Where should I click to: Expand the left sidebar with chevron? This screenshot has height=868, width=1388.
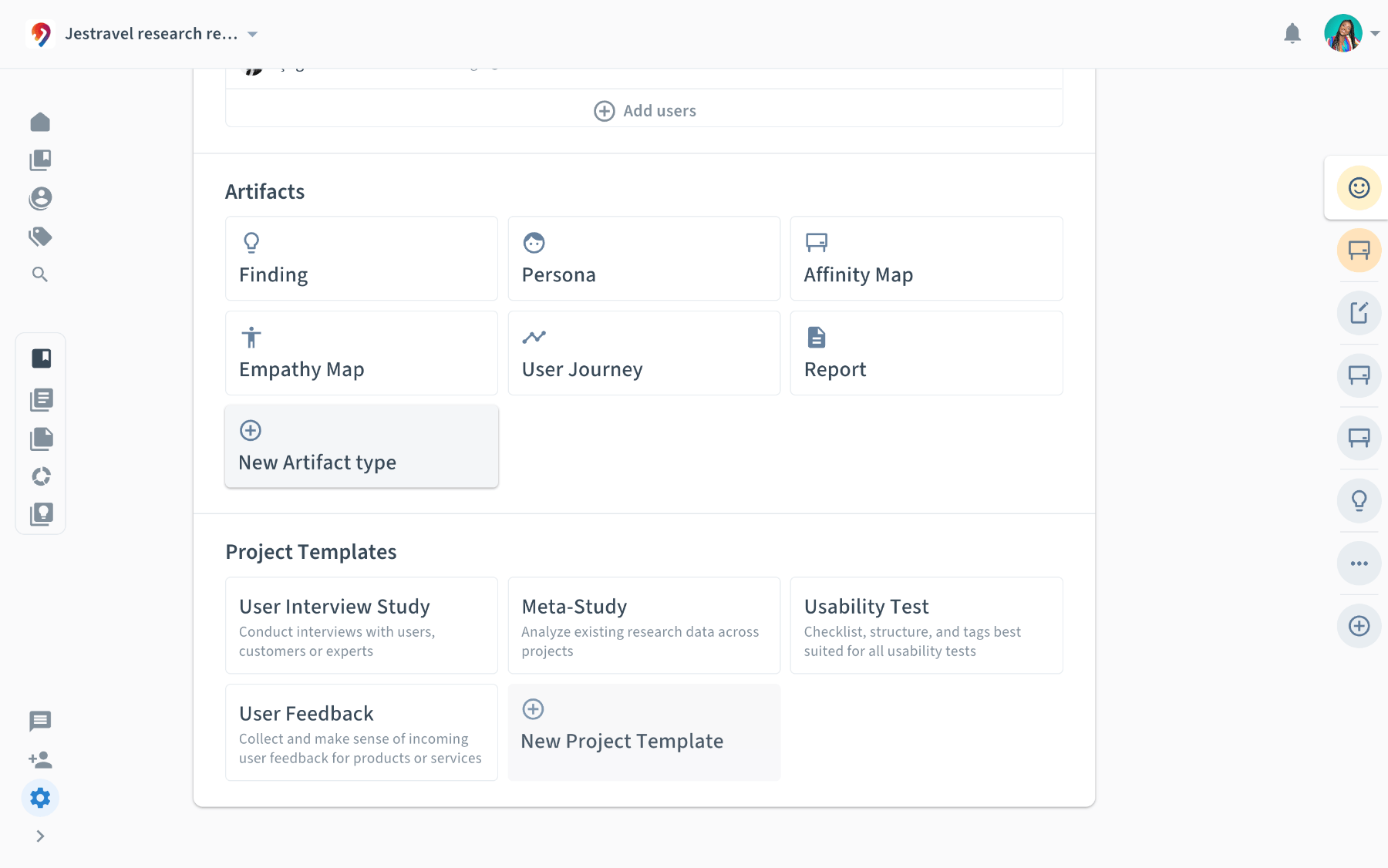pyautogui.click(x=40, y=836)
